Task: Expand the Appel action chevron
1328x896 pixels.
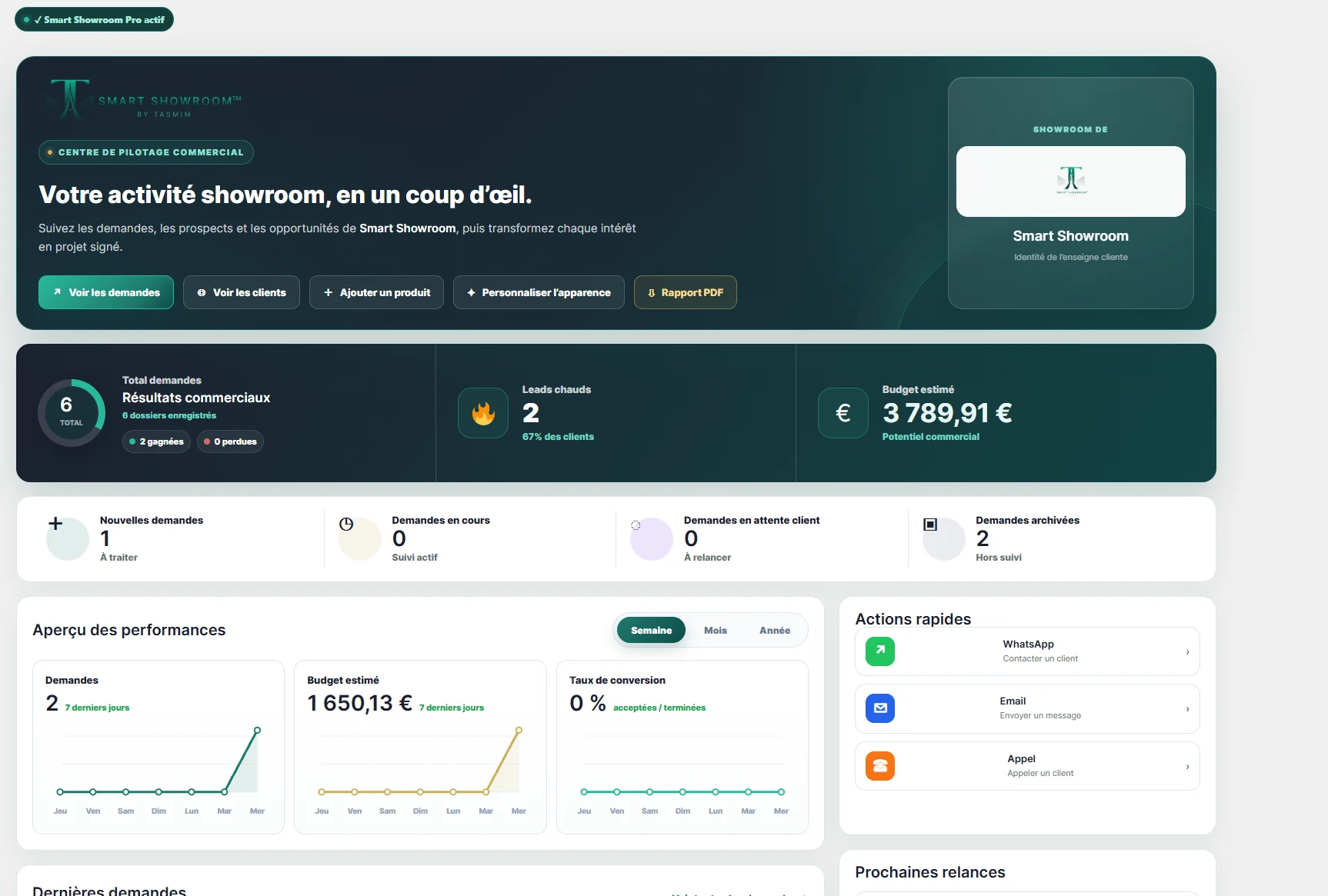Action: pos(1187,767)
